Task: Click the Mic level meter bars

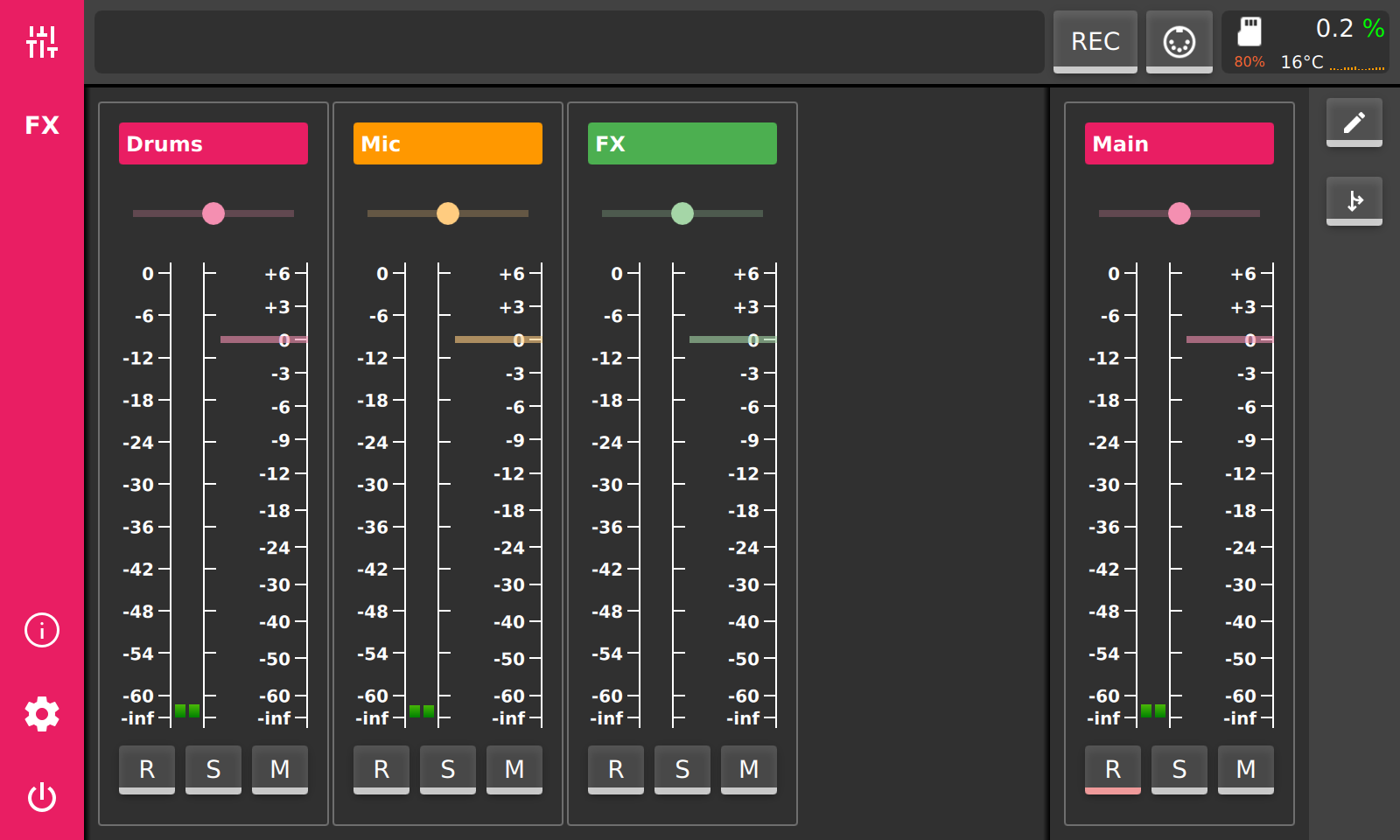Action: [x=422, y=710]
